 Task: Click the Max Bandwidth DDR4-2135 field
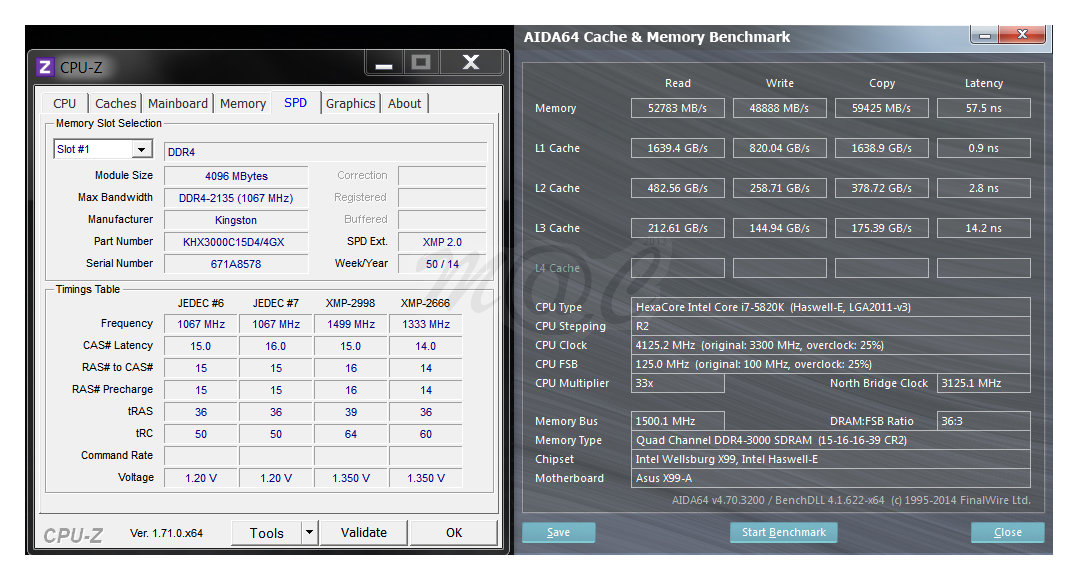point(236,198)
